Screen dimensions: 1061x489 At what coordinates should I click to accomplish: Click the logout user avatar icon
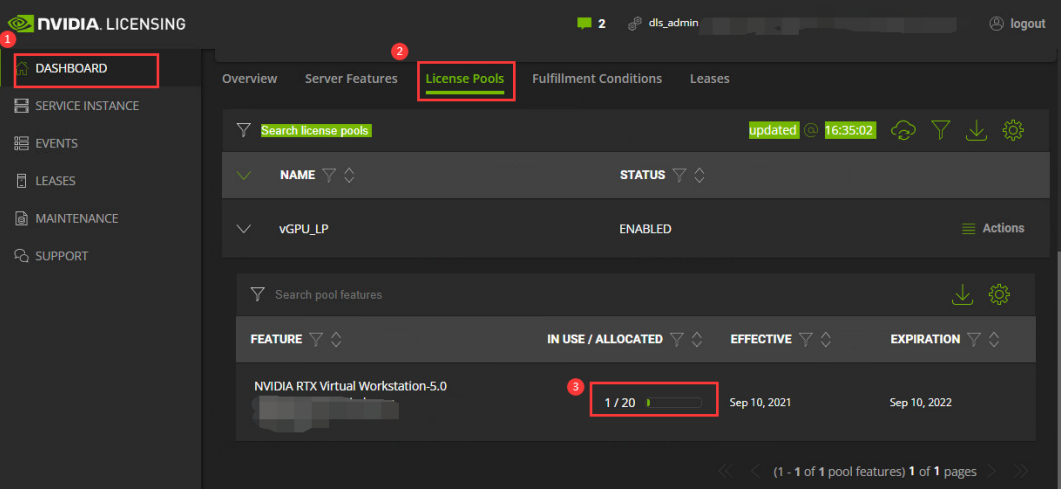[996, 24]
